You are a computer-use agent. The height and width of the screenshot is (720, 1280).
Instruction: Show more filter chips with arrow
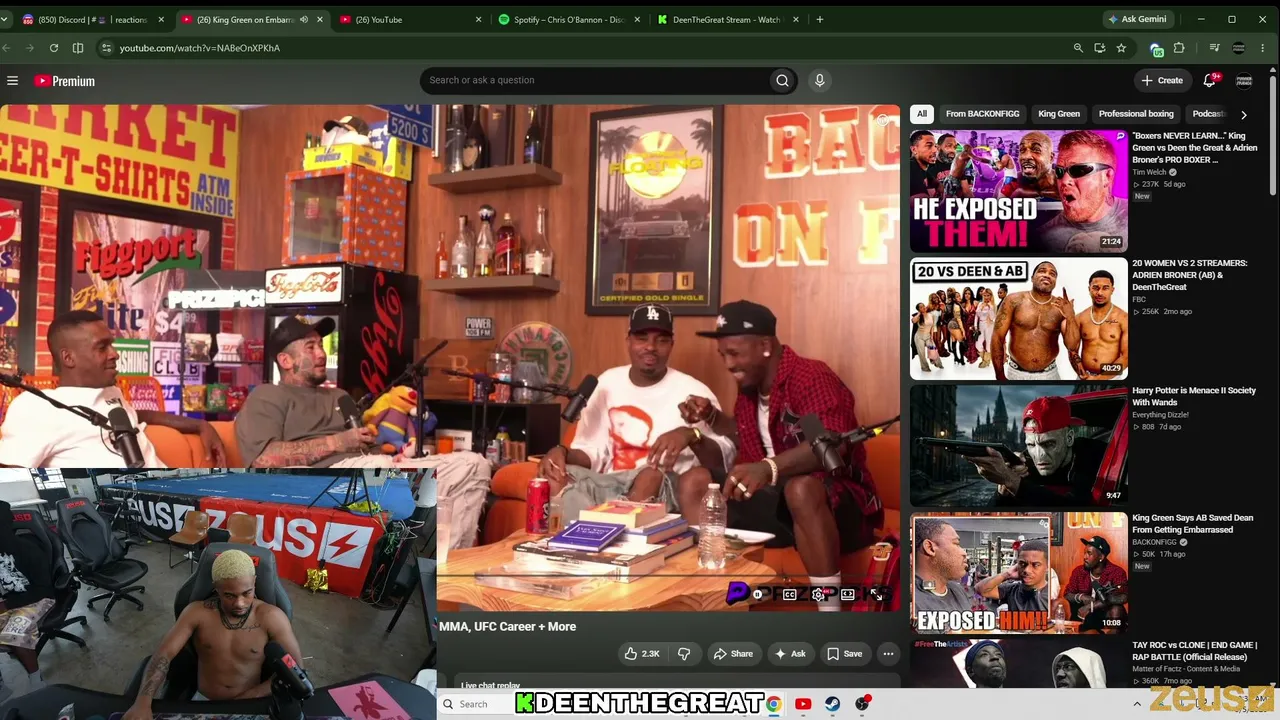tap(1244, 115)
